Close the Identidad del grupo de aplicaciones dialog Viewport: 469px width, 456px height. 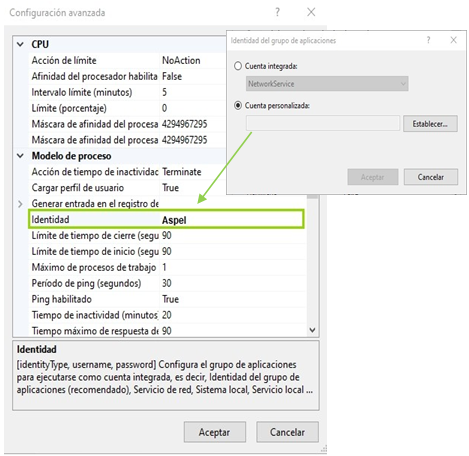(x=453, y=40)
